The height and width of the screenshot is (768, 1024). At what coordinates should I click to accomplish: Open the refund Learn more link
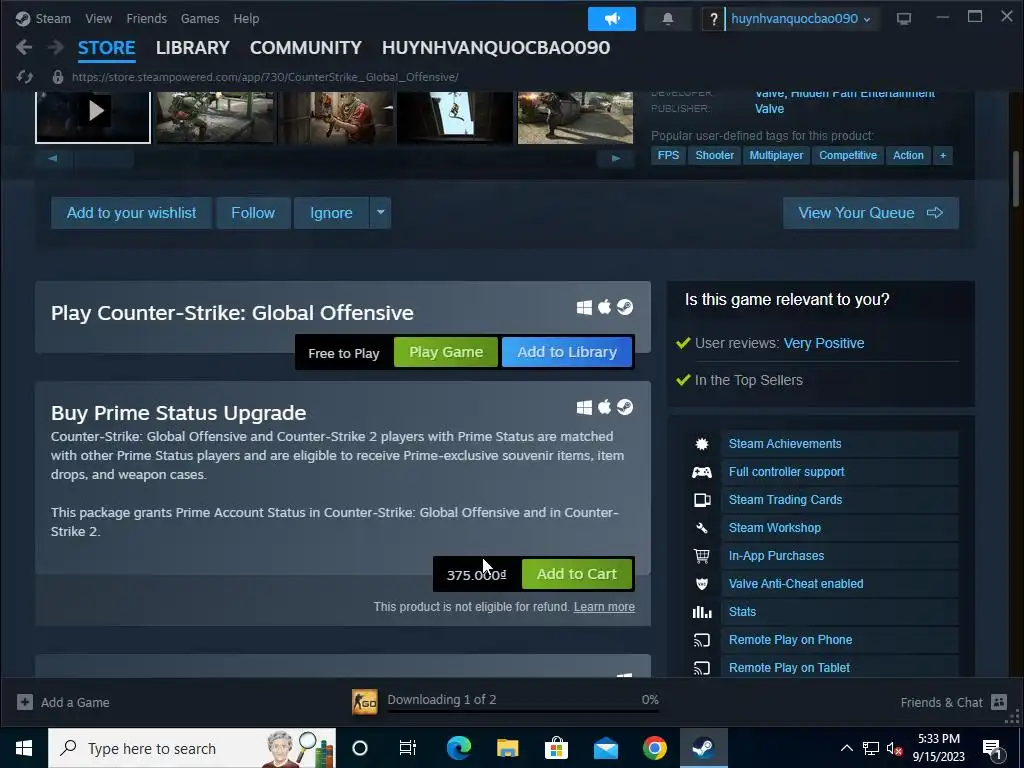(x=604, y=607)
